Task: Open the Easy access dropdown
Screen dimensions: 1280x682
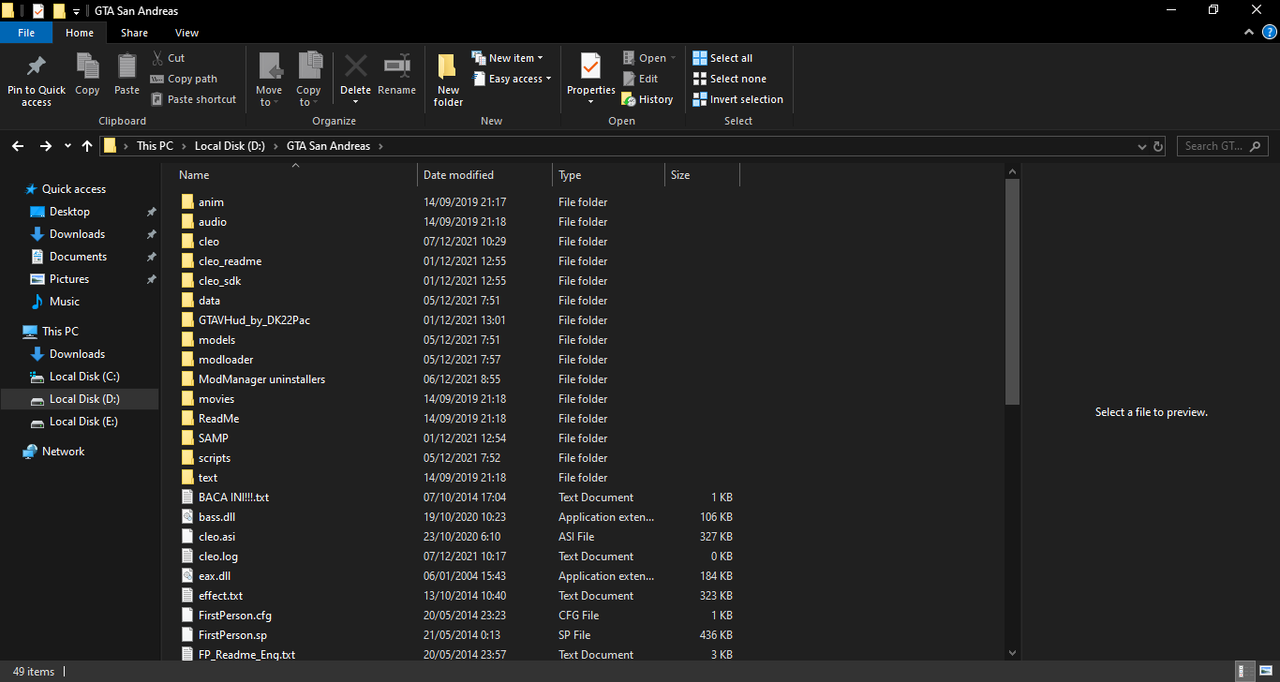Action: [511, 79]
